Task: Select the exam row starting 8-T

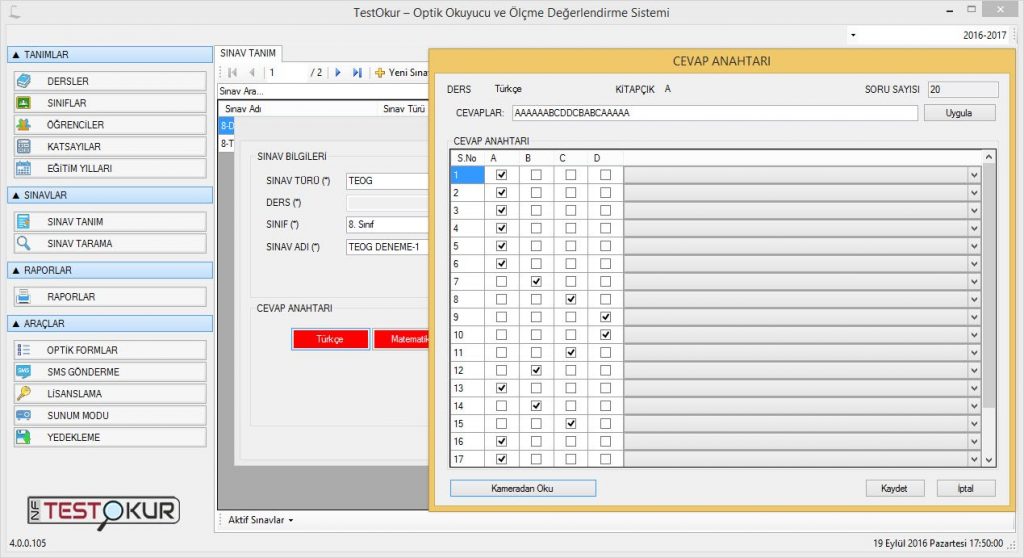Action: click(227, 143)
